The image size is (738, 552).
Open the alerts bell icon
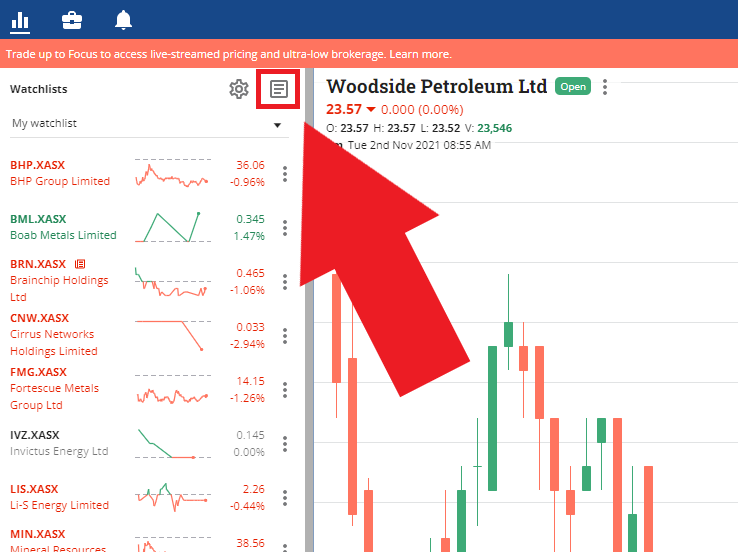point(123,20)
